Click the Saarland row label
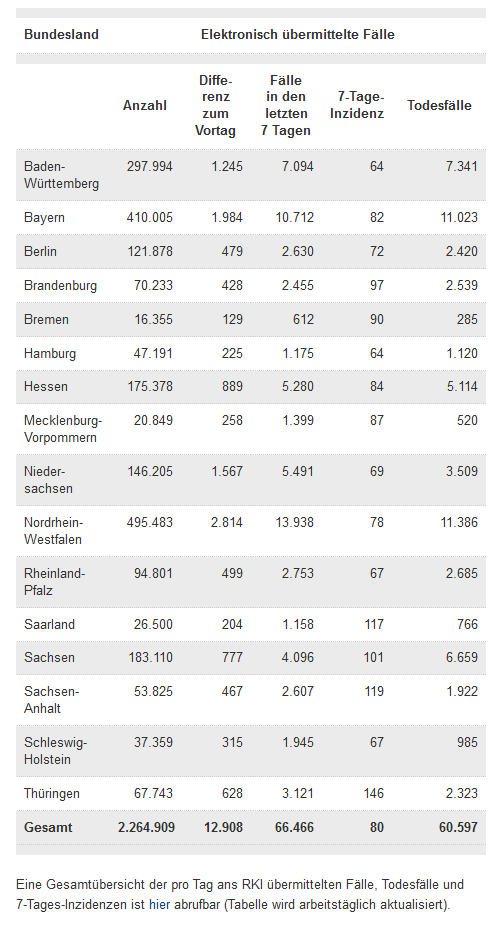Screen dimensions: 496x943 pos(49,624)
